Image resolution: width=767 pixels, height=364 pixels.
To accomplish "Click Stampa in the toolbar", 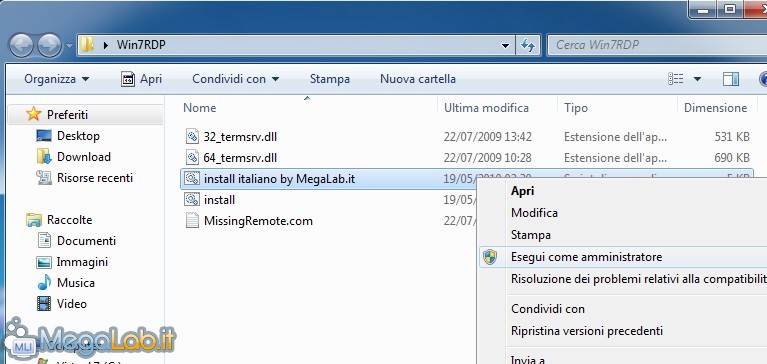I will (330, 79).
